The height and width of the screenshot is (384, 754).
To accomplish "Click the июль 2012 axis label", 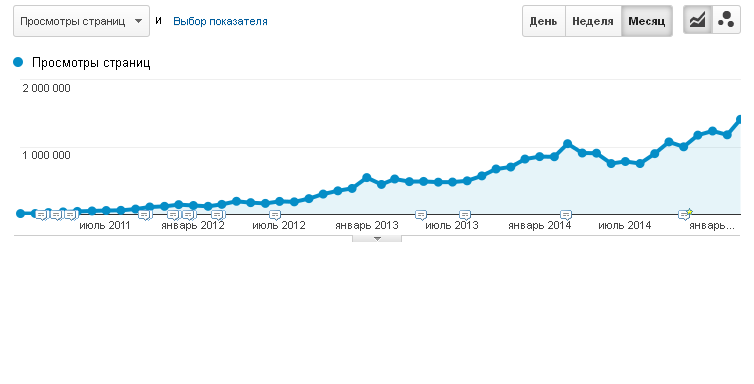I will [x=279, y=225].
